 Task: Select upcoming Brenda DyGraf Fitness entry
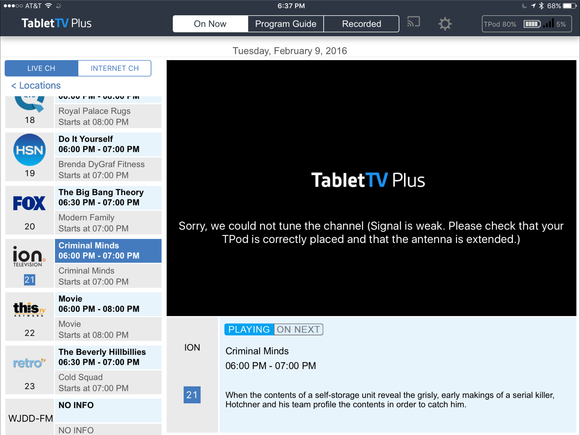click(108, 169)
